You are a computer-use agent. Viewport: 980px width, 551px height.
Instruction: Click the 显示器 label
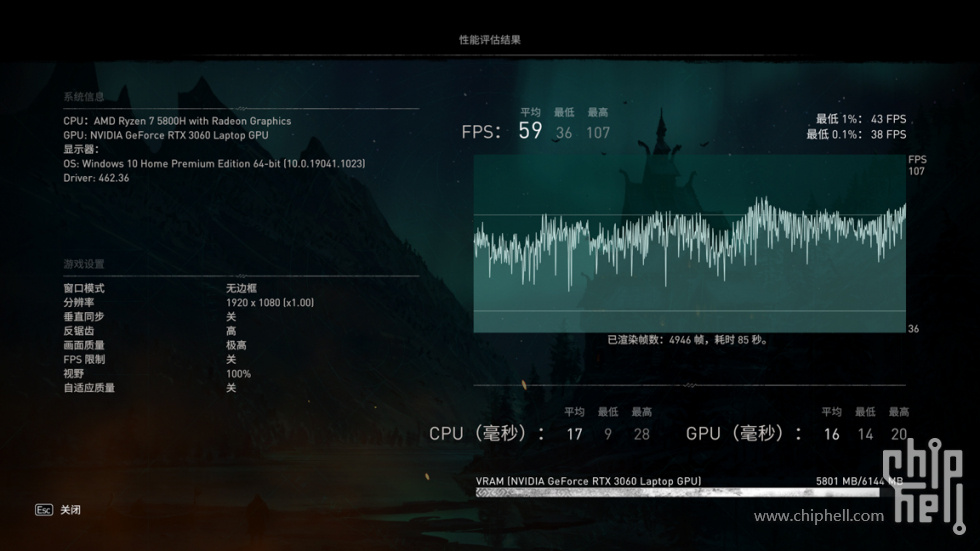81,149
